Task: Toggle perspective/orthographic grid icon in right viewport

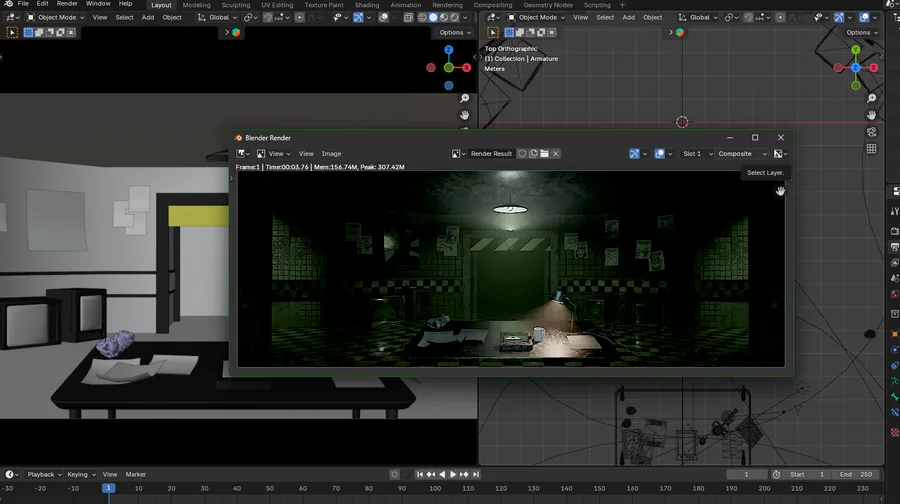Action: [871, 149]
